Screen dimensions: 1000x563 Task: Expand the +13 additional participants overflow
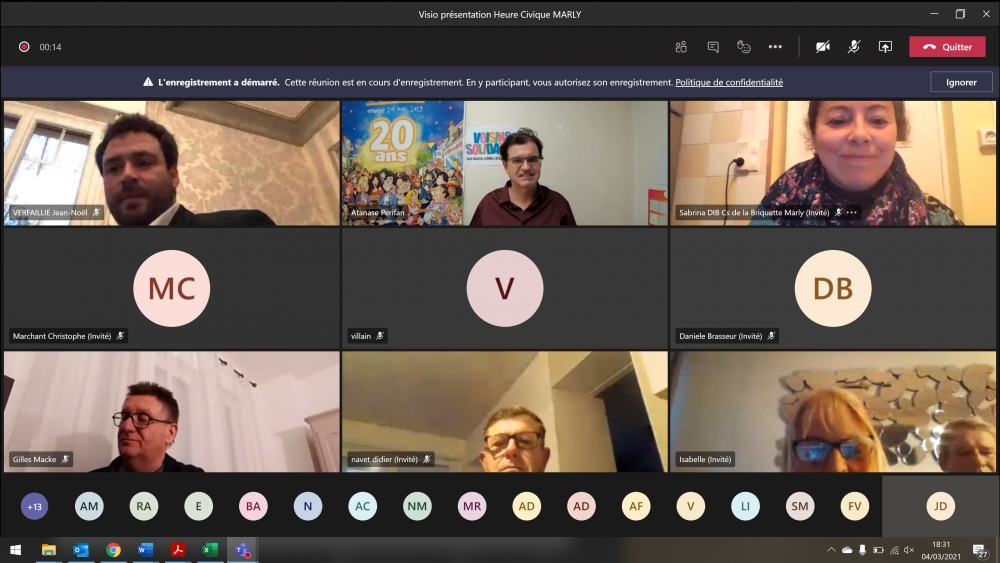(35, 507)
